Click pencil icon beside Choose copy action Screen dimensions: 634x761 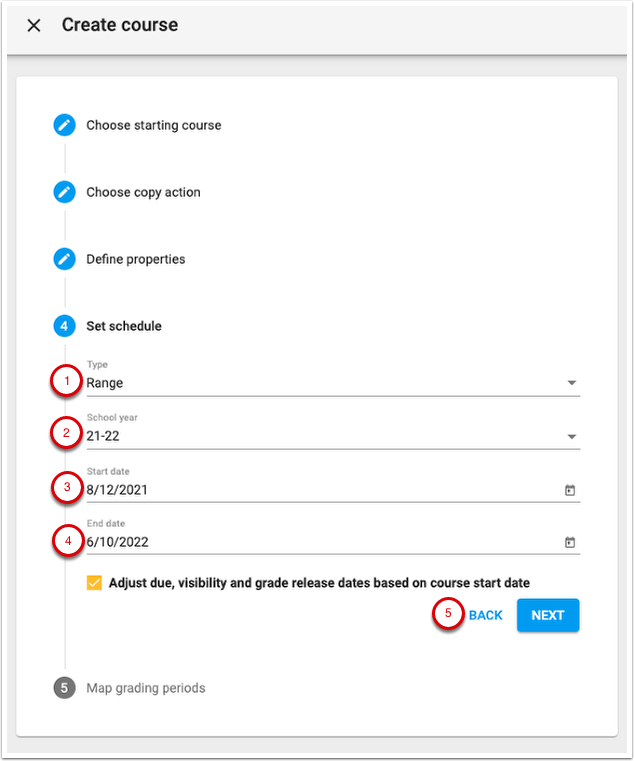tap(65, 192)
